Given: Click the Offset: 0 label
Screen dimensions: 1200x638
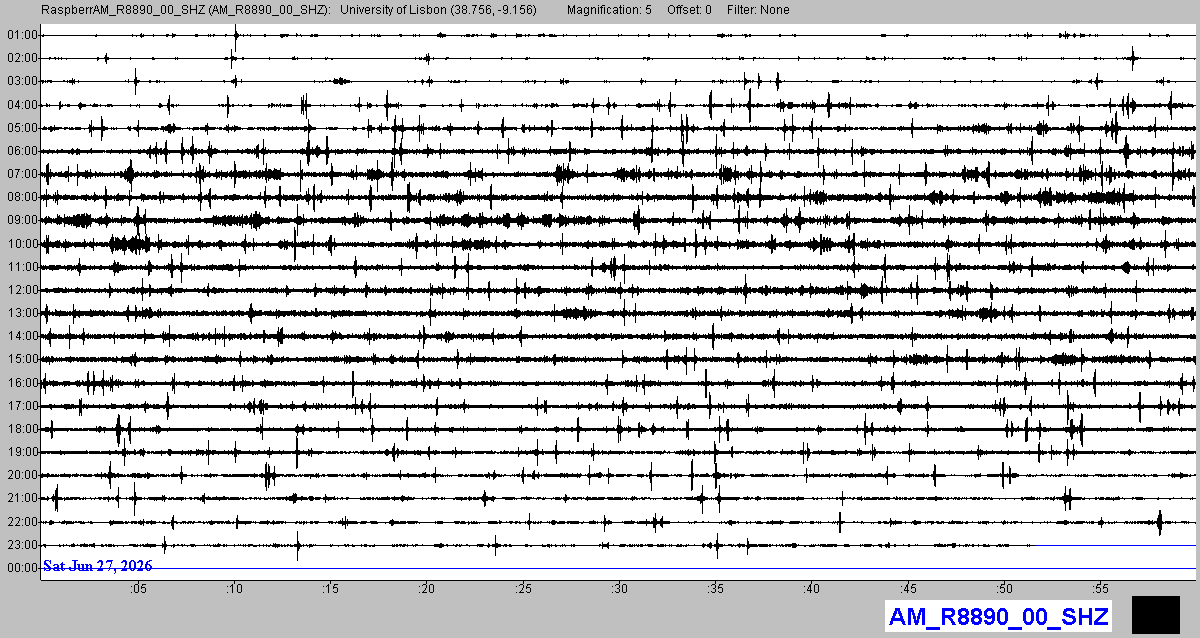Looking at the screenshot, I should (689, 10).
